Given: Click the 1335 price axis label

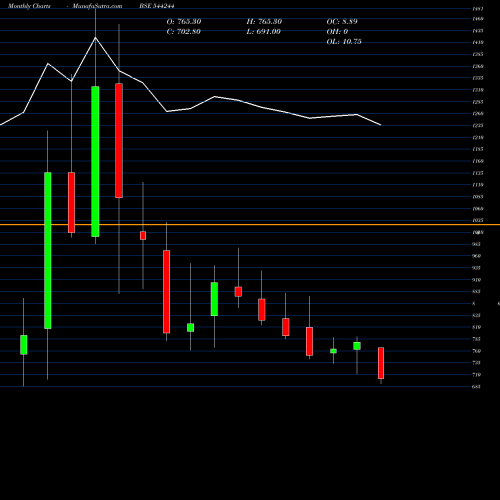Looking at the screenshot, I should tap(478, 78).
